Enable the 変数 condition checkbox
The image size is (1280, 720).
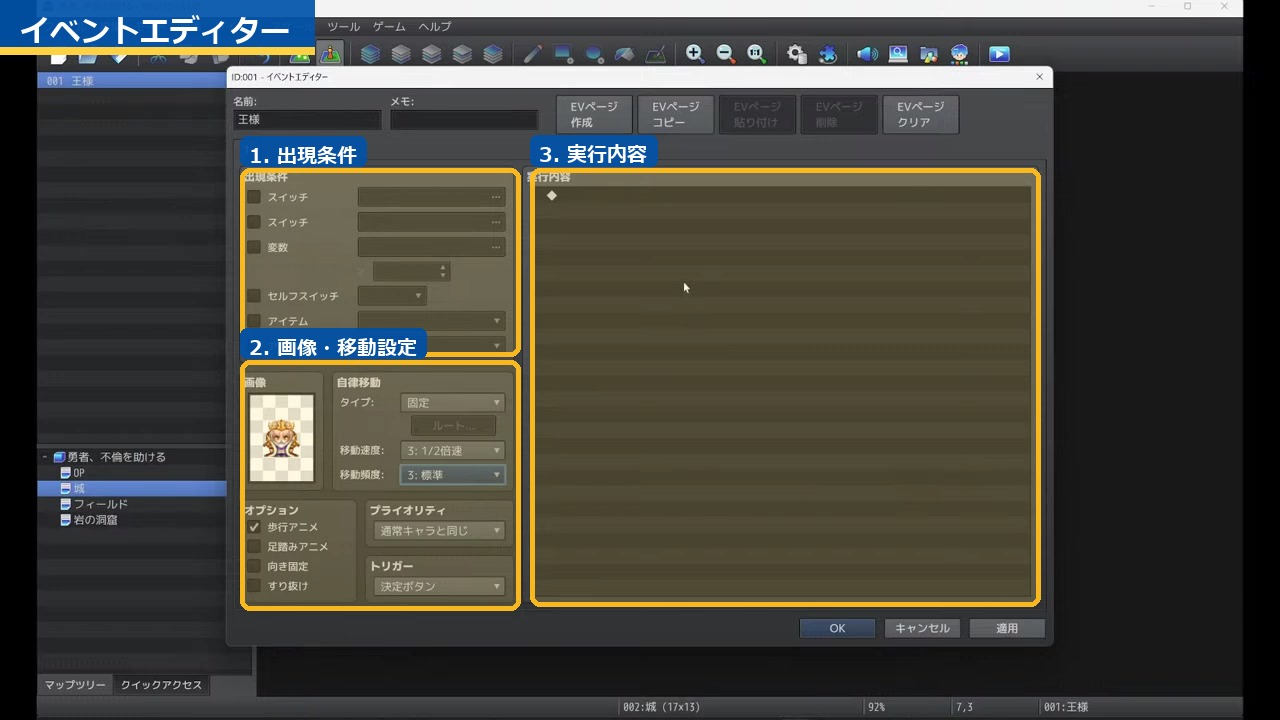(254, 247)
